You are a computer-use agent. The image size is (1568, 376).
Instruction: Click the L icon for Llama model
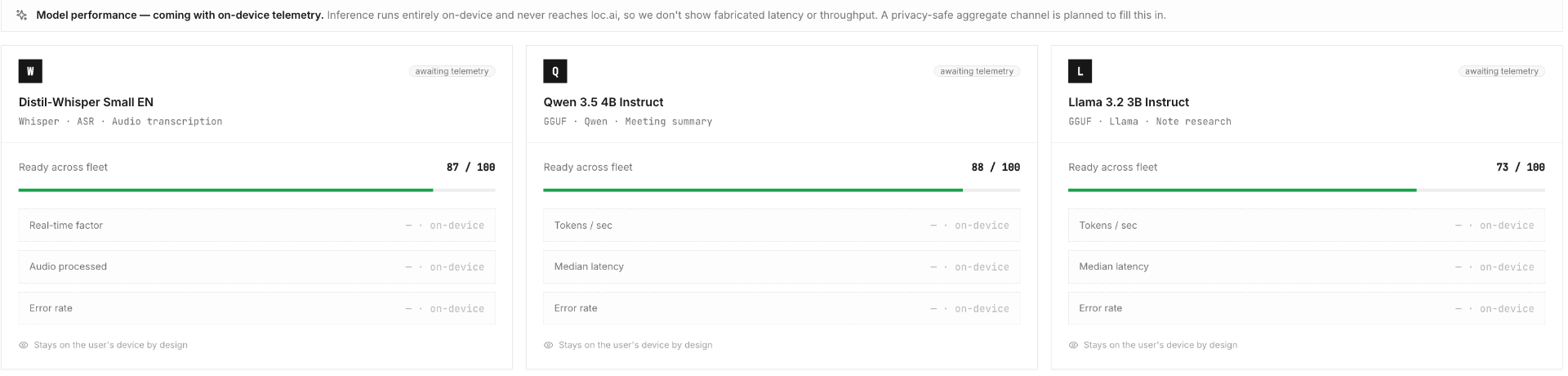click(x=1080, y=71)
